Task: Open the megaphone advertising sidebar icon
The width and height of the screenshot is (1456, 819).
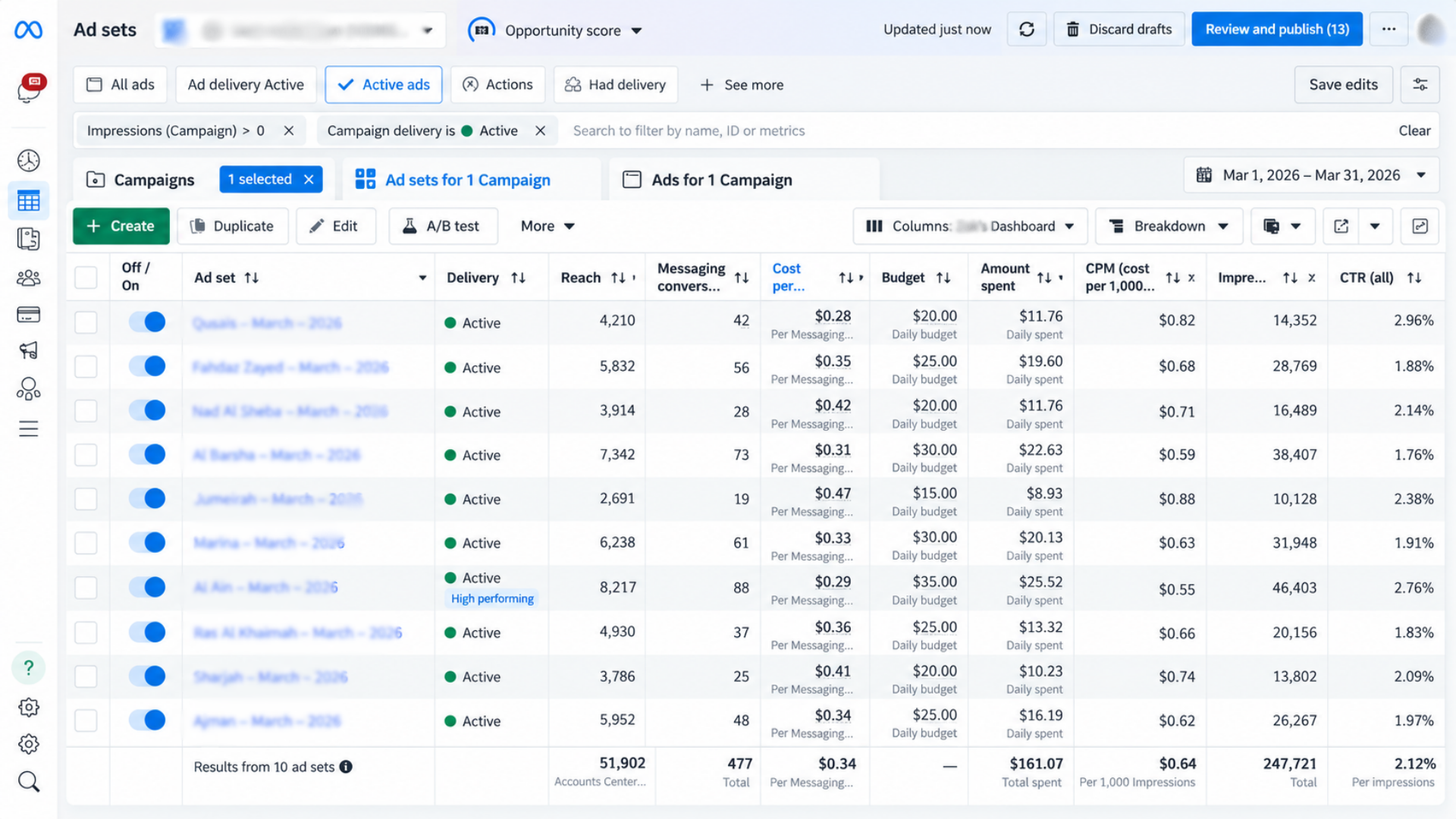Action: [x=29, y=350]
